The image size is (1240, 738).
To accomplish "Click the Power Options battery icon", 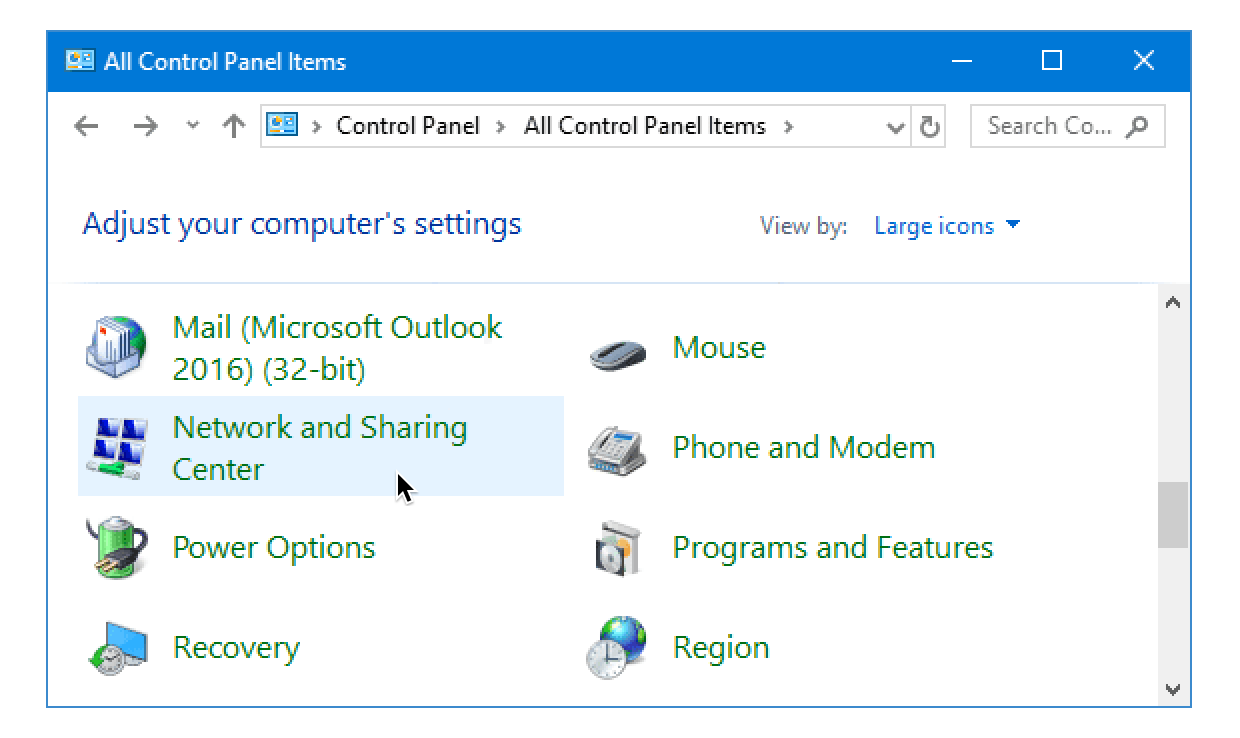I will click(x=116, y=547).
